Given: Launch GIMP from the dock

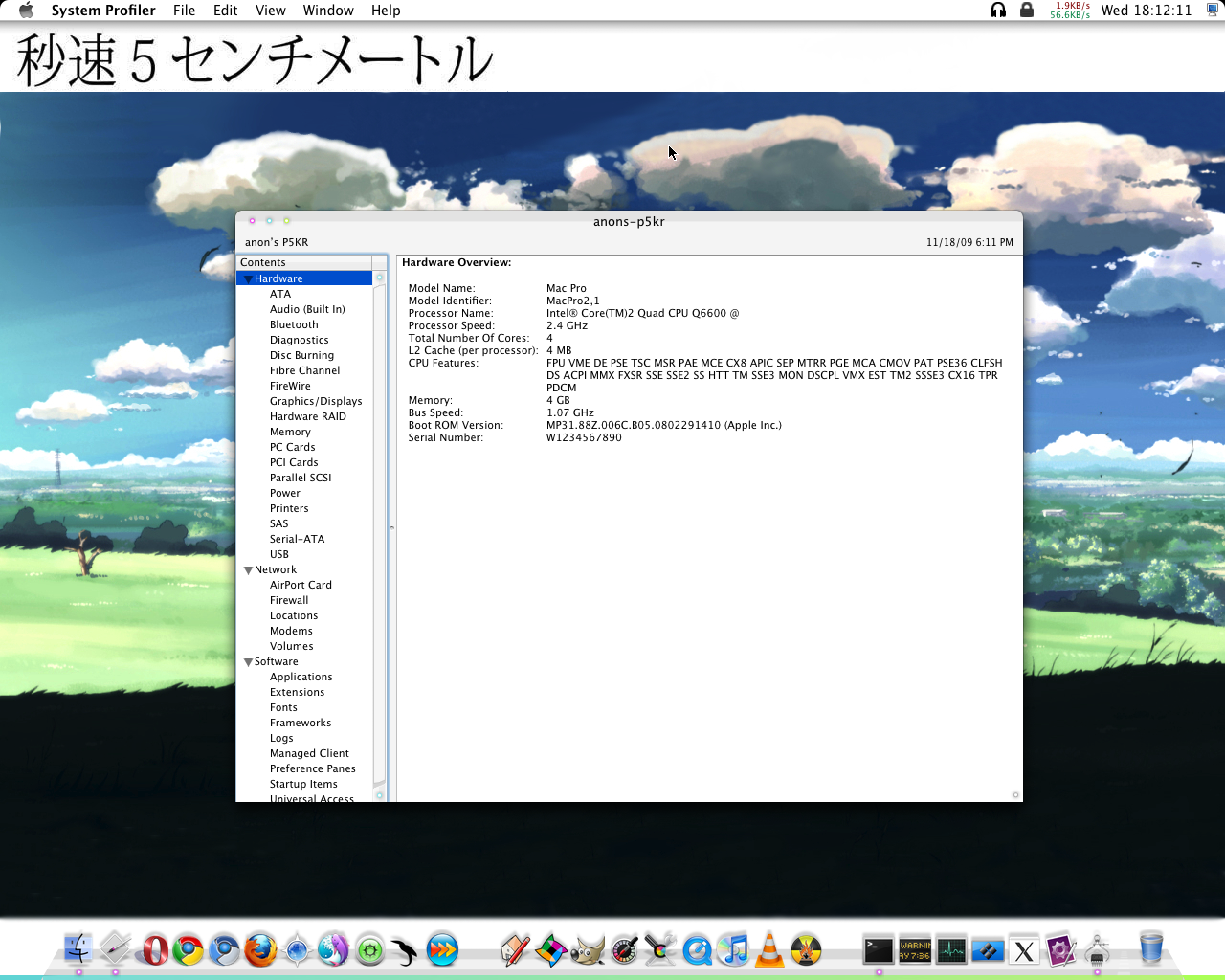Looking at the screenshot, I should 588,949.
